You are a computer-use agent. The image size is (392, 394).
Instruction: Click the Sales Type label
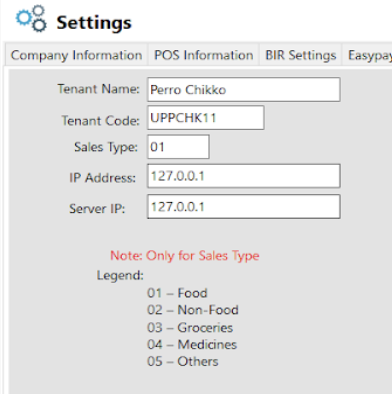tap(106, 147)
